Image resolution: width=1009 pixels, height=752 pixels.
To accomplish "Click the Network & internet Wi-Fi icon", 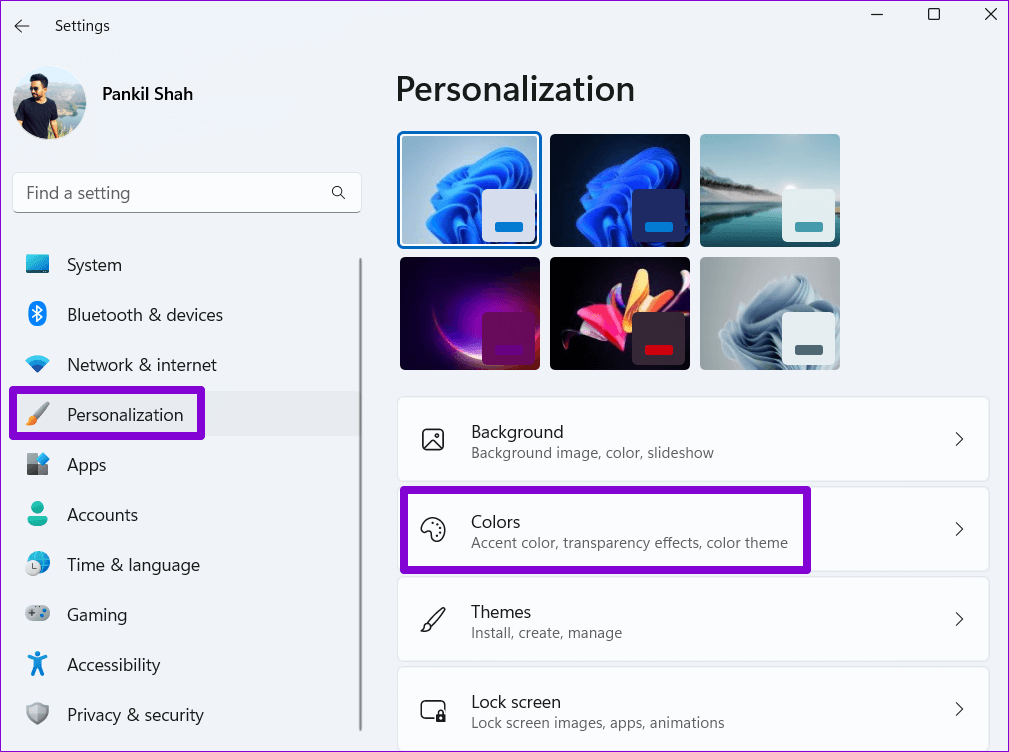I will coord(38,365).
